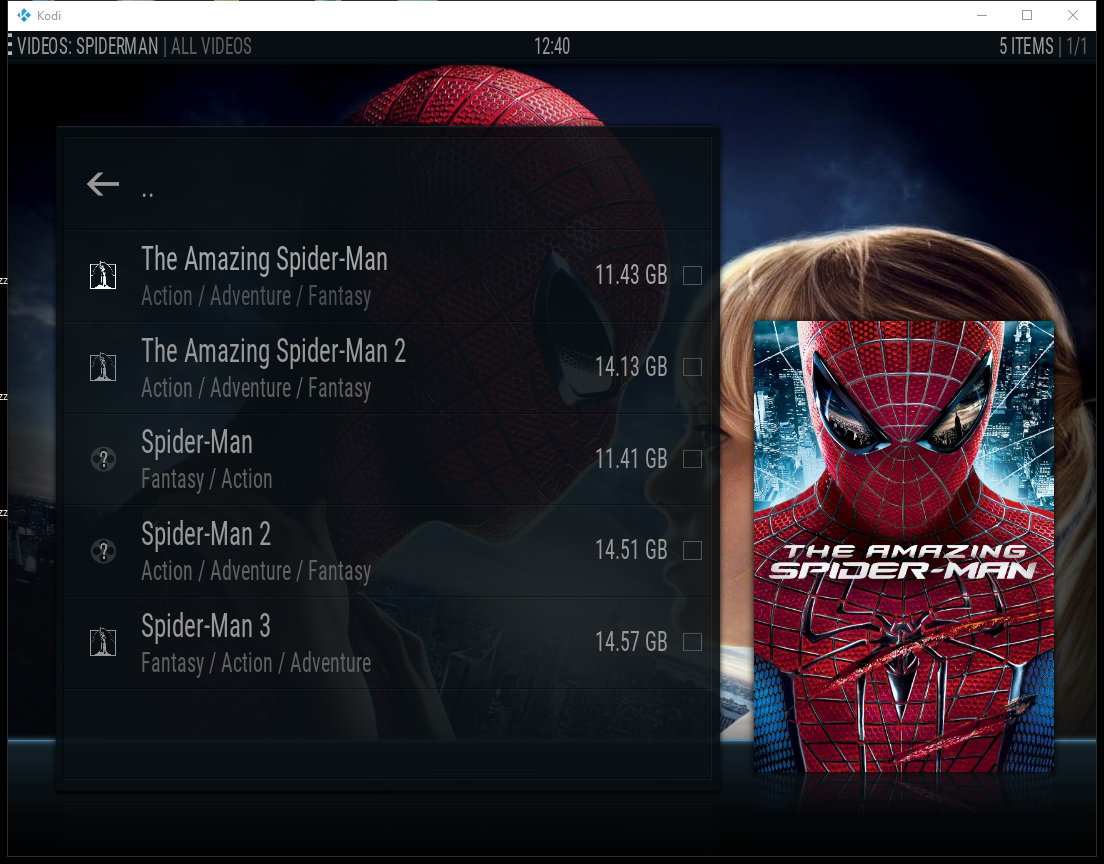This screenshot has width=1104, height=864.
Task: Tick the checkbox next to 11.41 GB
Action: tap(693, 459)
